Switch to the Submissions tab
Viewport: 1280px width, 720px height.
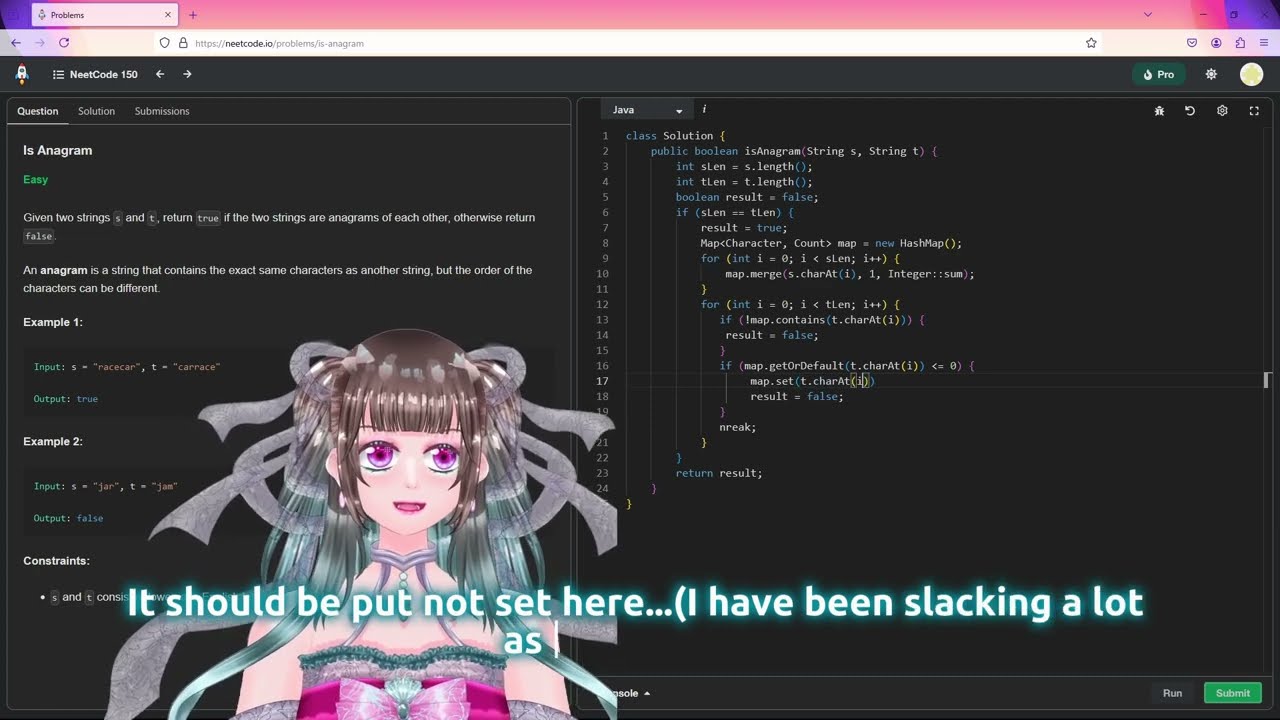[x=162, y=111]
